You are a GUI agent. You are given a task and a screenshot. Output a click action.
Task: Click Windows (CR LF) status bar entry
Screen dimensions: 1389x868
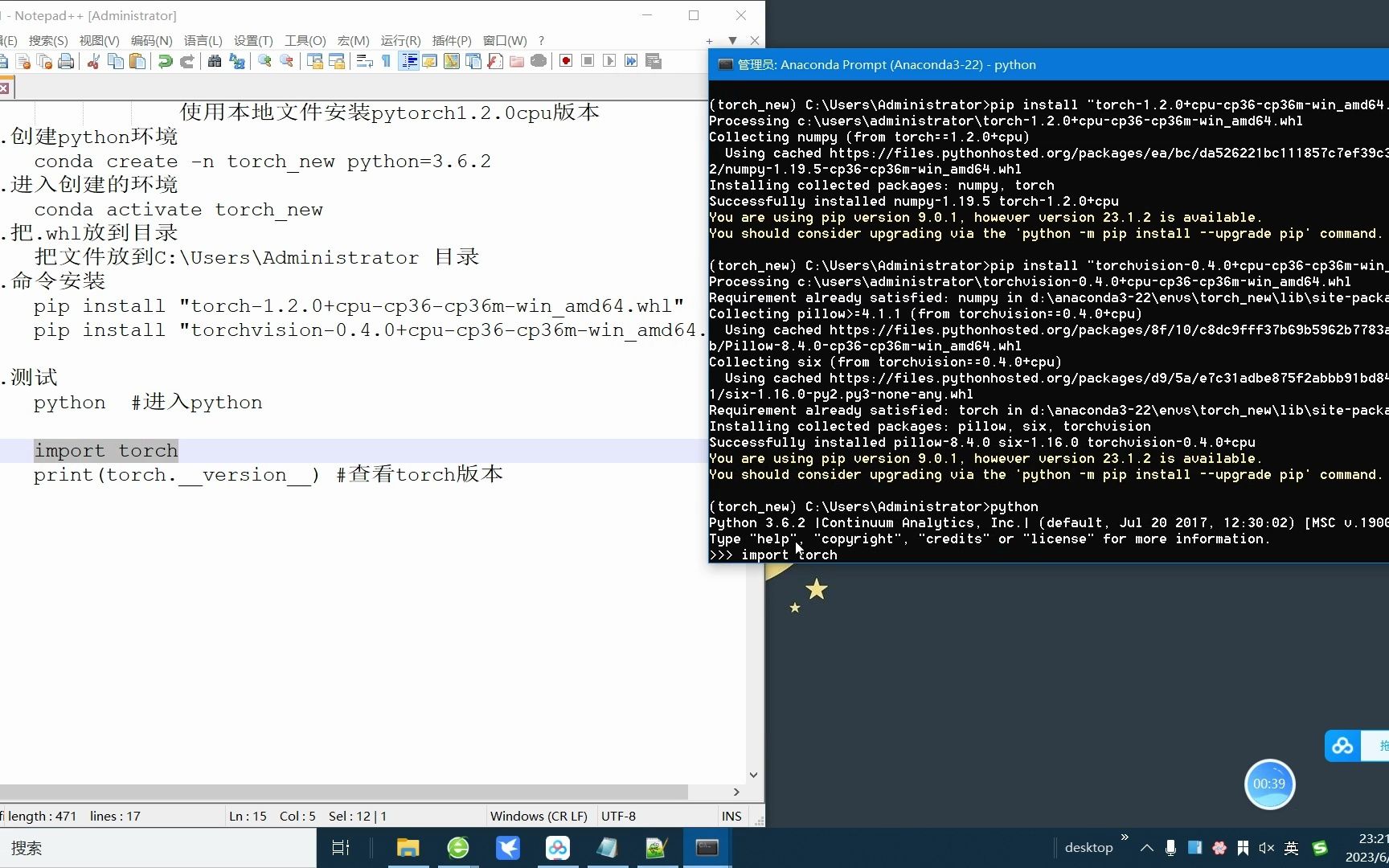[539, 816]
